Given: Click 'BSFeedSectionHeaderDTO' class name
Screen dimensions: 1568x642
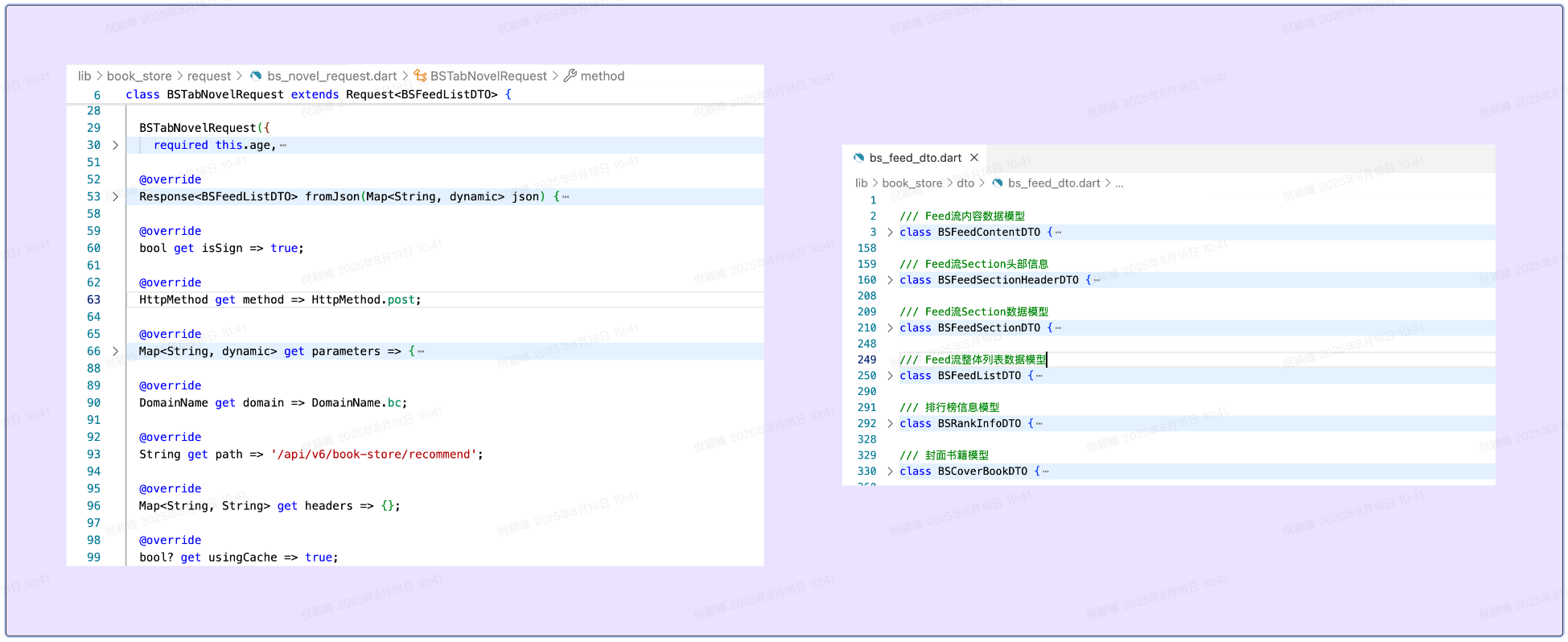Looking at the screenshot, I should [1008, 280].
